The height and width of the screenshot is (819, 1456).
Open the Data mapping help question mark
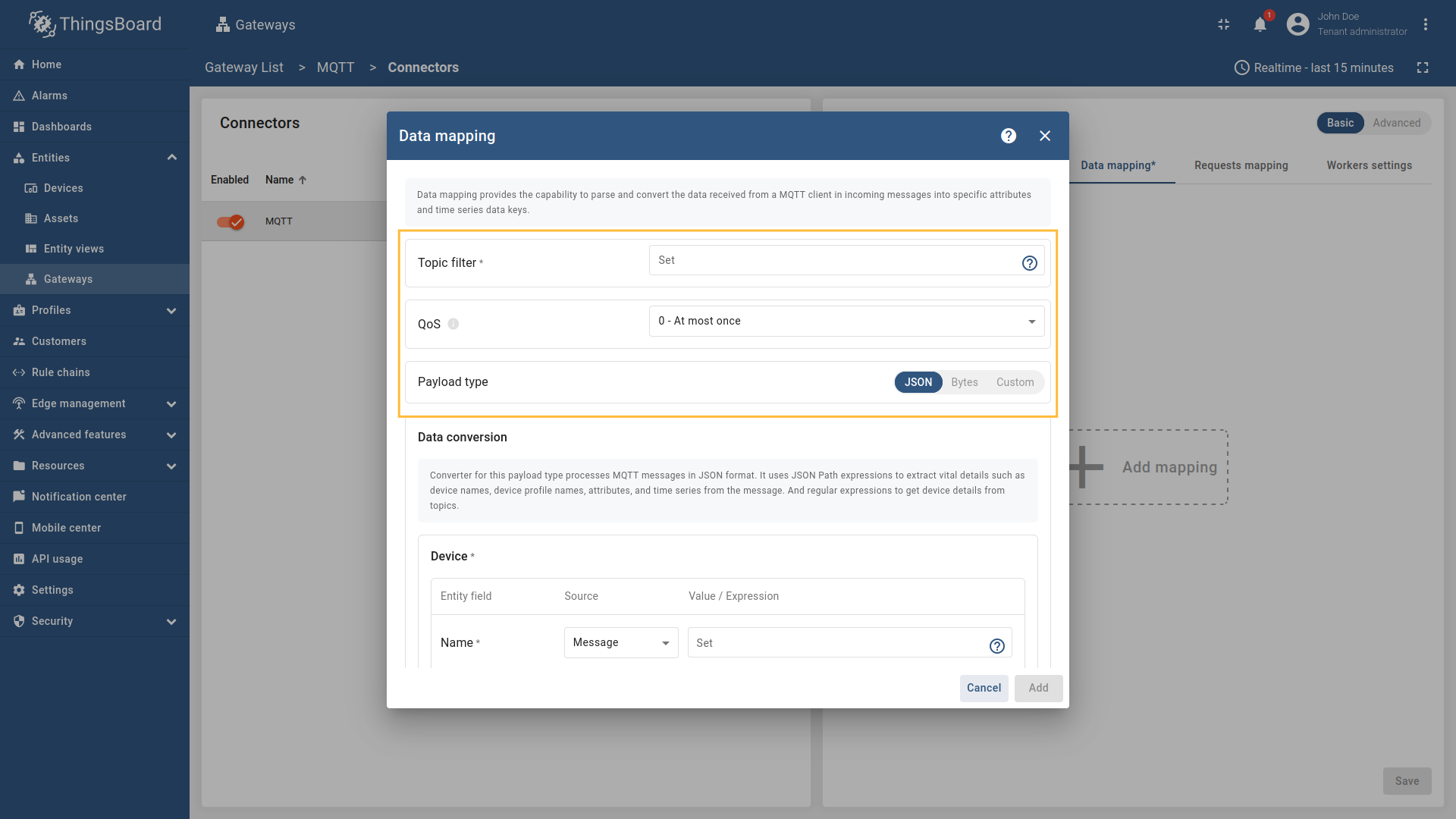[x=1008, y=136]
